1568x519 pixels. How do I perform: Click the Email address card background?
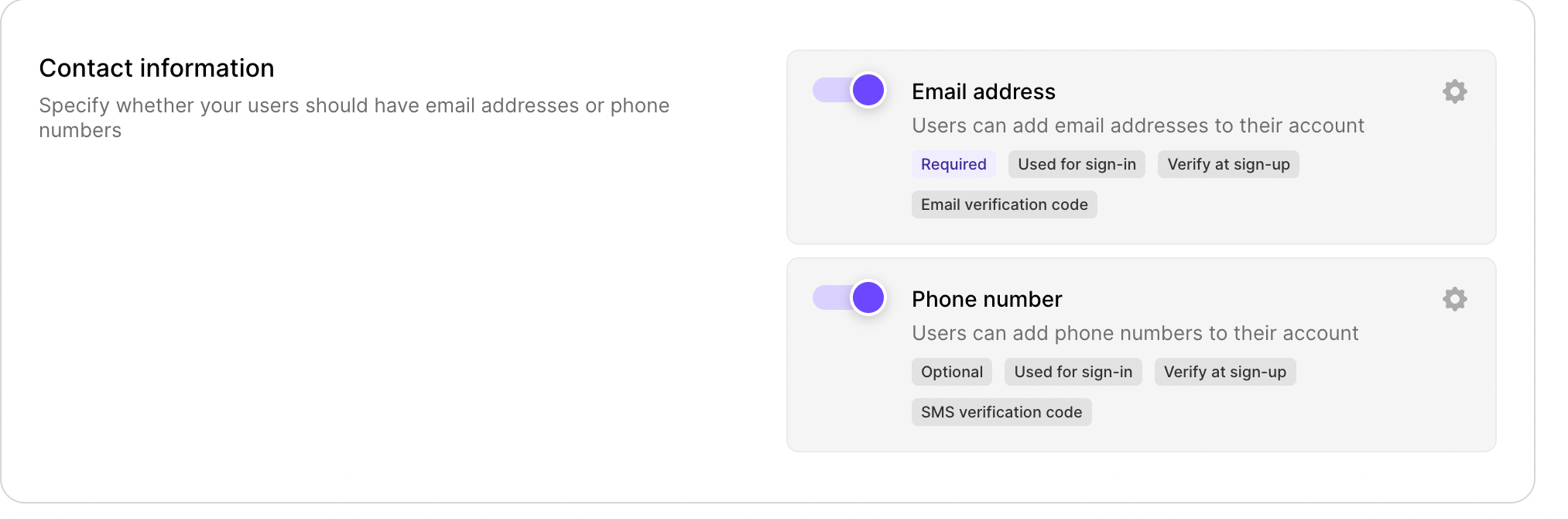pyautogui.click(x=1316, y=209)
